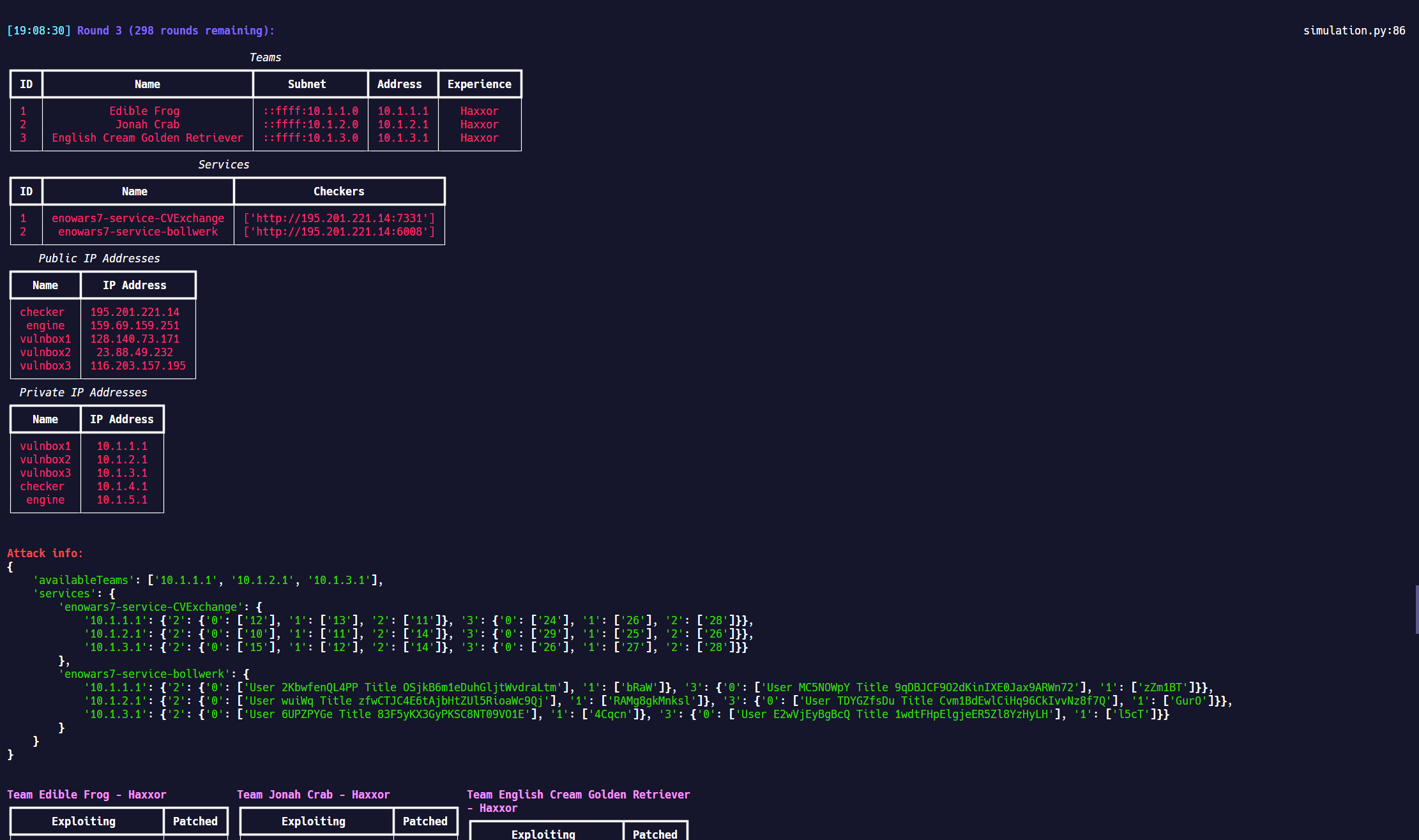The image size is (1419, 840).
Task: Click the Exploiting header for Team Edible Frog
Action: coord(84,821)
